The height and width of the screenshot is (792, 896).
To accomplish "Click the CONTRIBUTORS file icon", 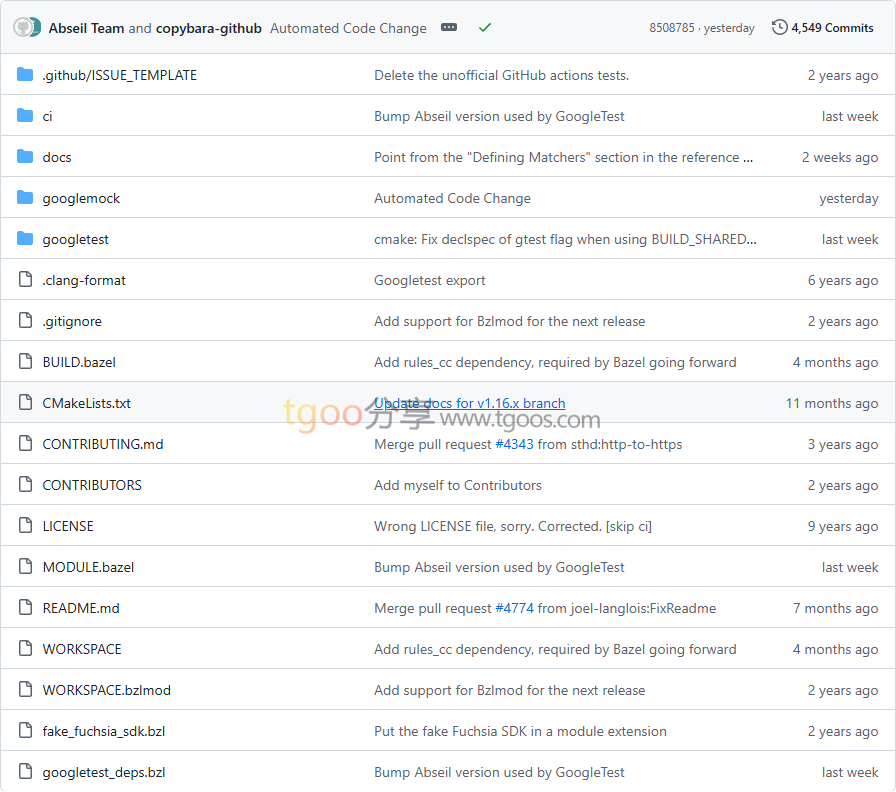I will point(26,485).
